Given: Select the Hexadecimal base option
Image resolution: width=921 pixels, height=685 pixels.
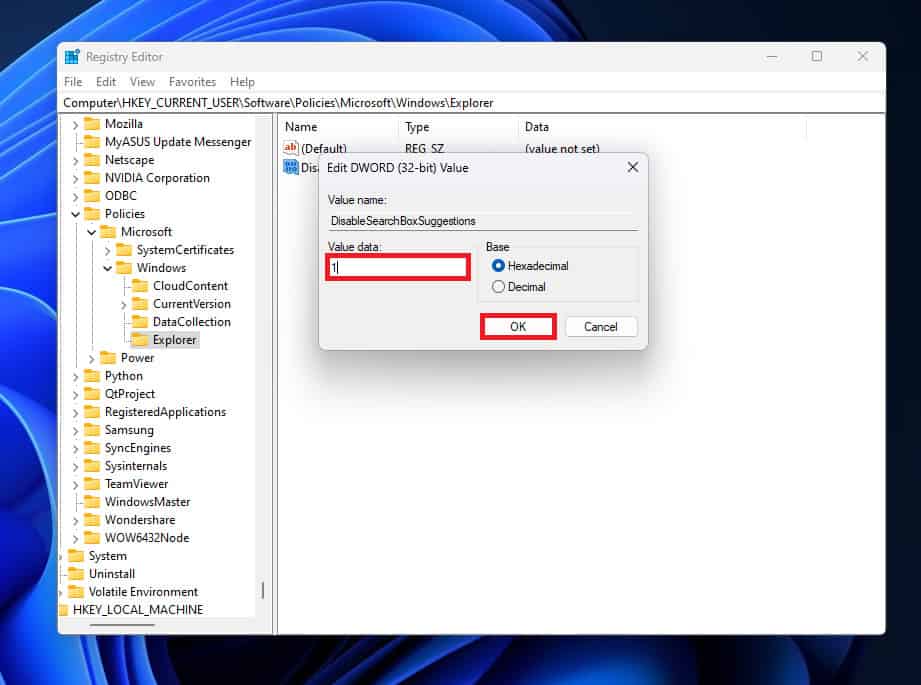Looking at the screenshot, I should 499,267.
